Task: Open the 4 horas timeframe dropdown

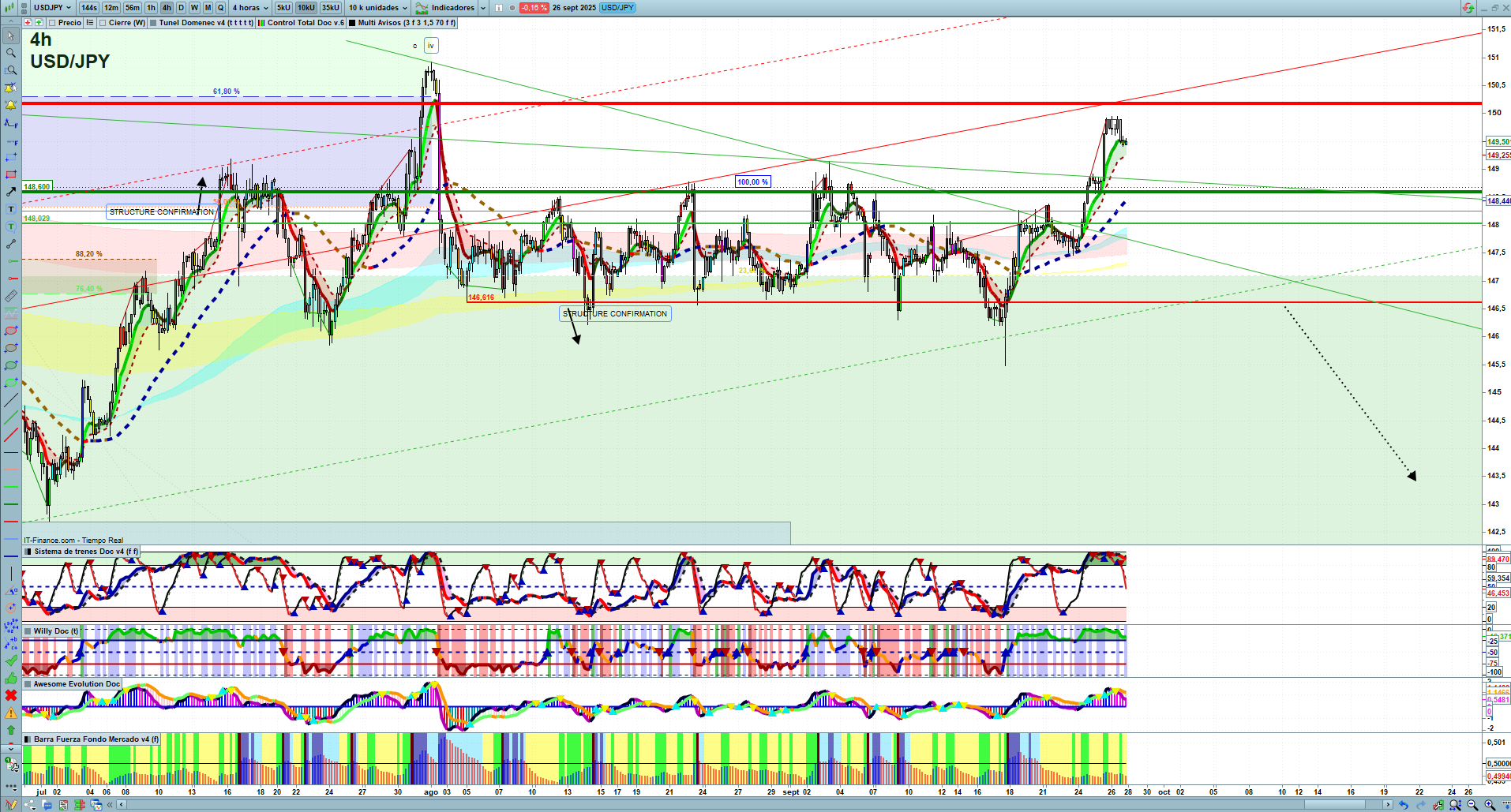Action: [x=249, y=8]
